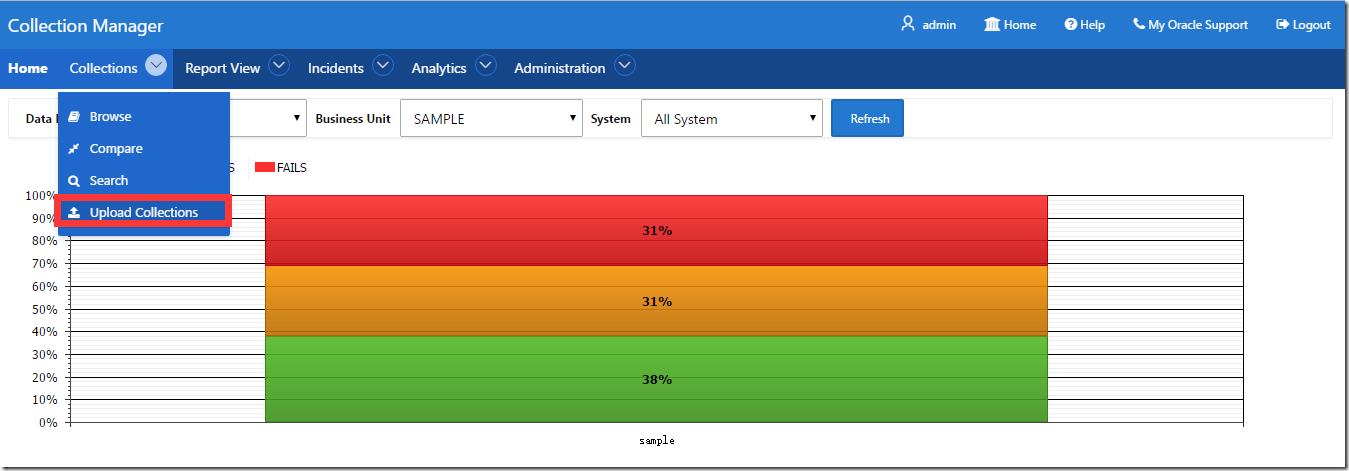Click the upload icon beside Upload Collections
This screenshot has width=1349, height=471.
point(74,213)
